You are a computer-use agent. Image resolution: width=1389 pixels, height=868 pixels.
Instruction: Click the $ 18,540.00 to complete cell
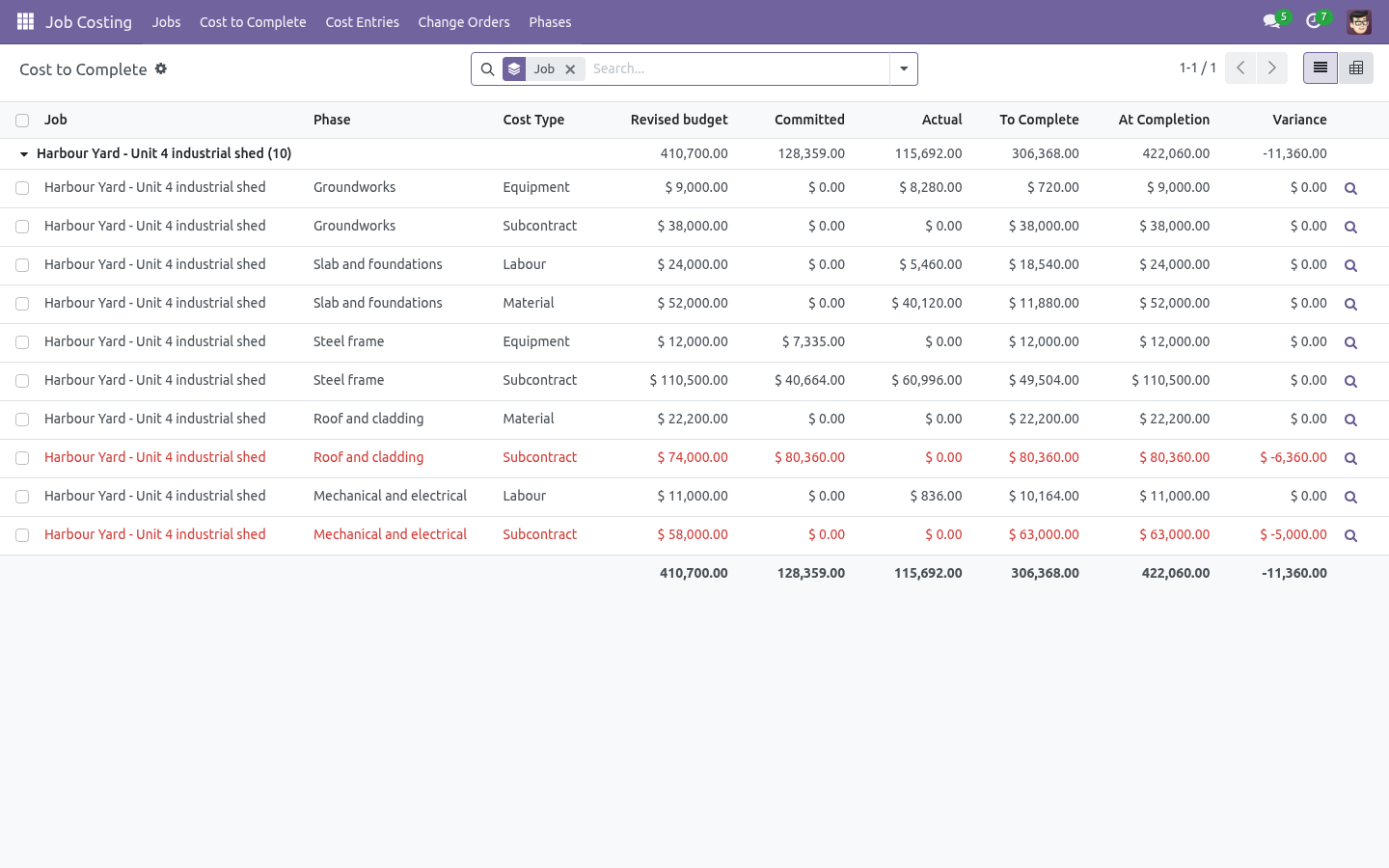click(x=1044, y=264)
